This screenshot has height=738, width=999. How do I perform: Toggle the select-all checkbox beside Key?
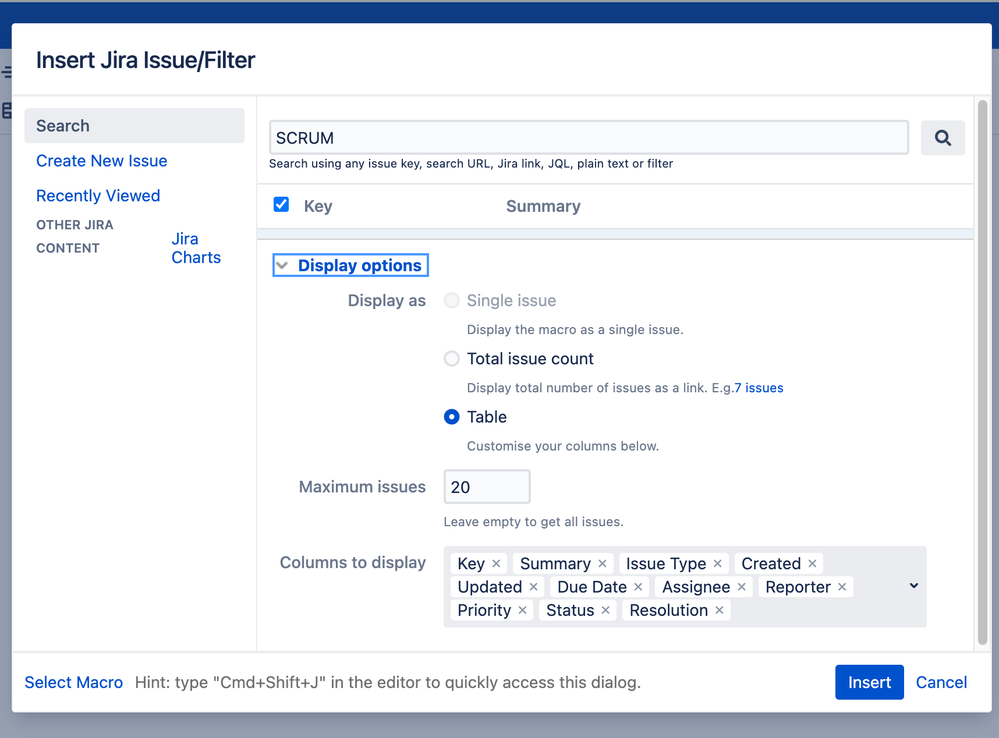pos(281,205)
